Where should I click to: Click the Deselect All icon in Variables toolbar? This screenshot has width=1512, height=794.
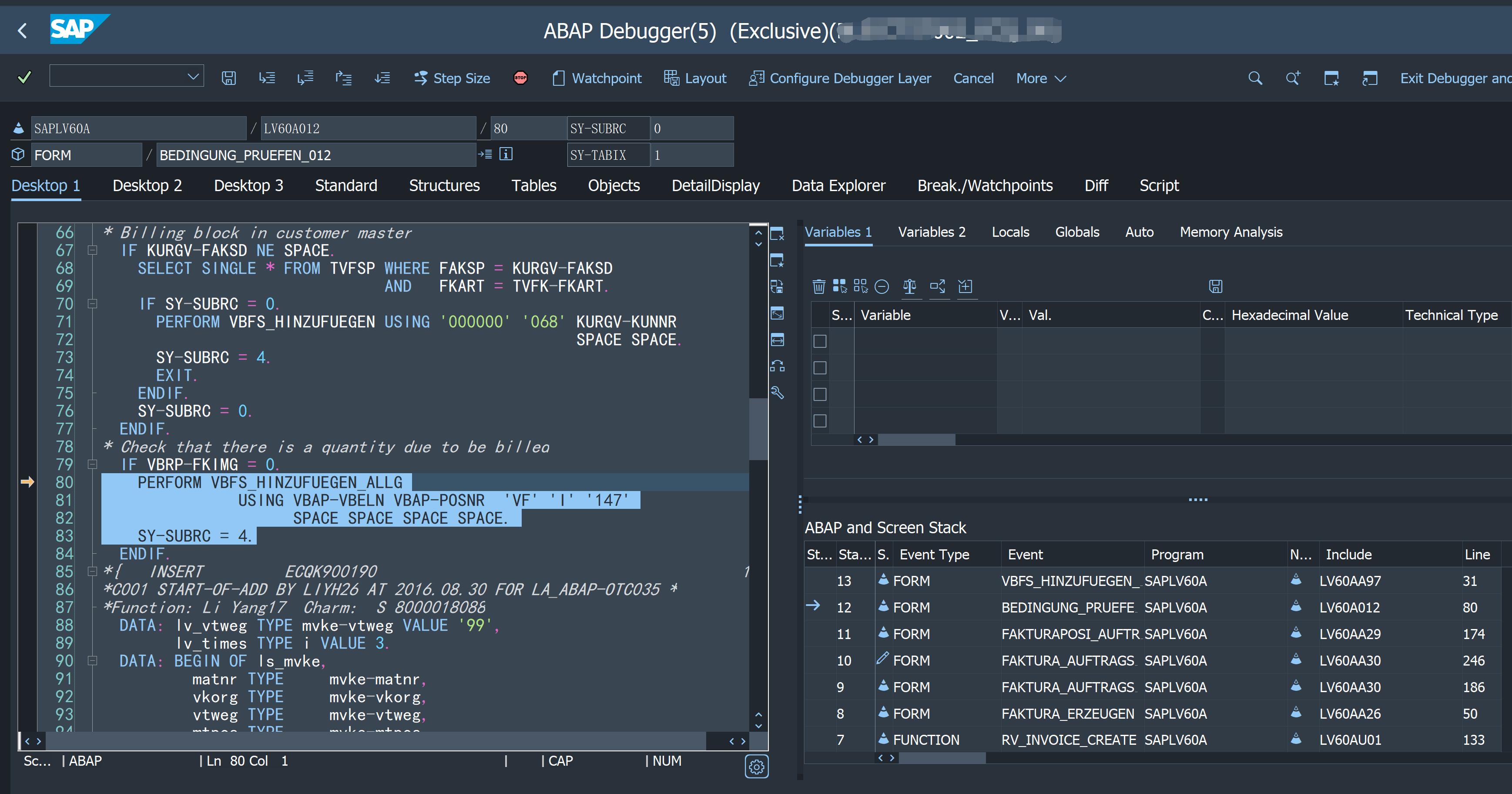click(x=861, y=286)
